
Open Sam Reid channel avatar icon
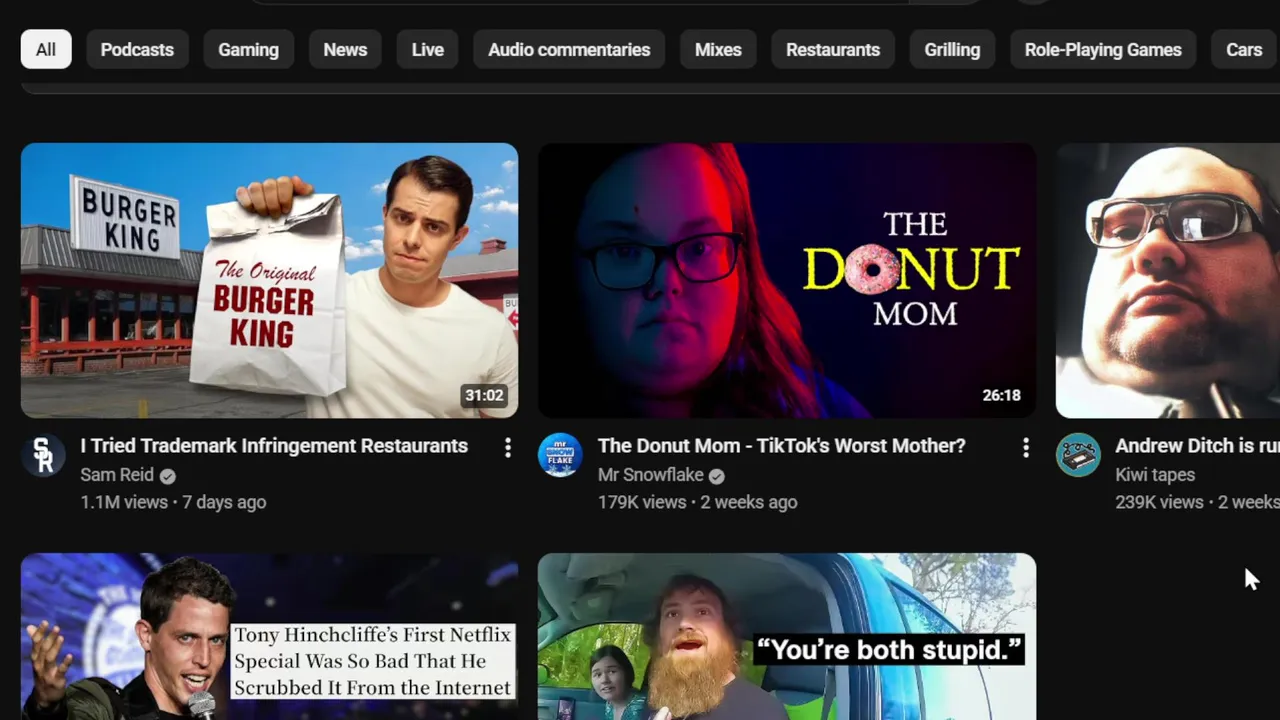click(44, 455)
